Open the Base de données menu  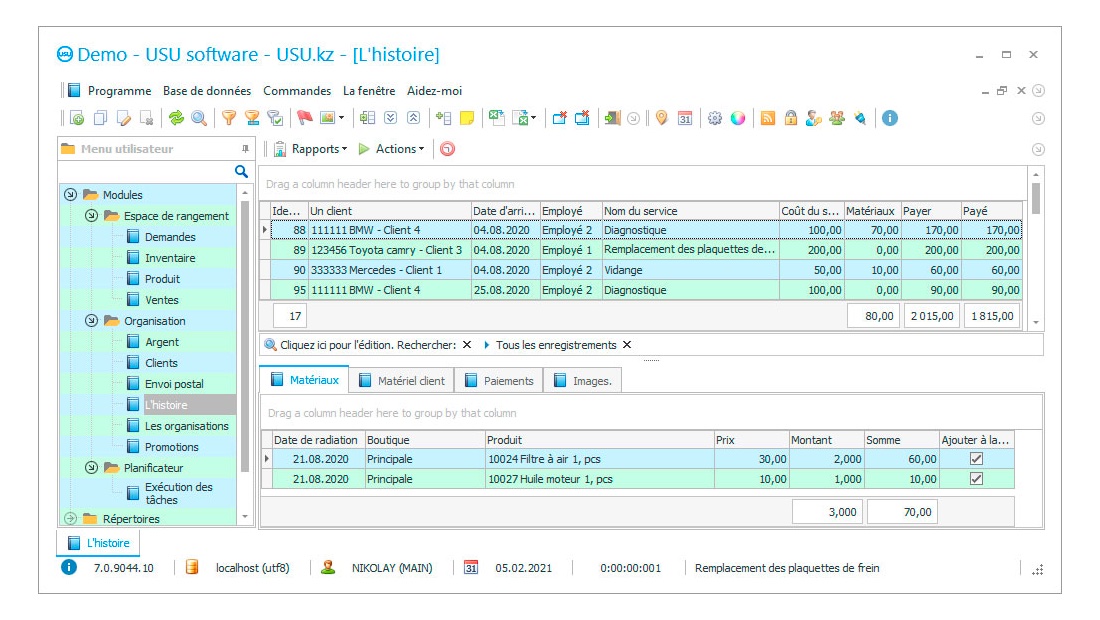[207, 91]
